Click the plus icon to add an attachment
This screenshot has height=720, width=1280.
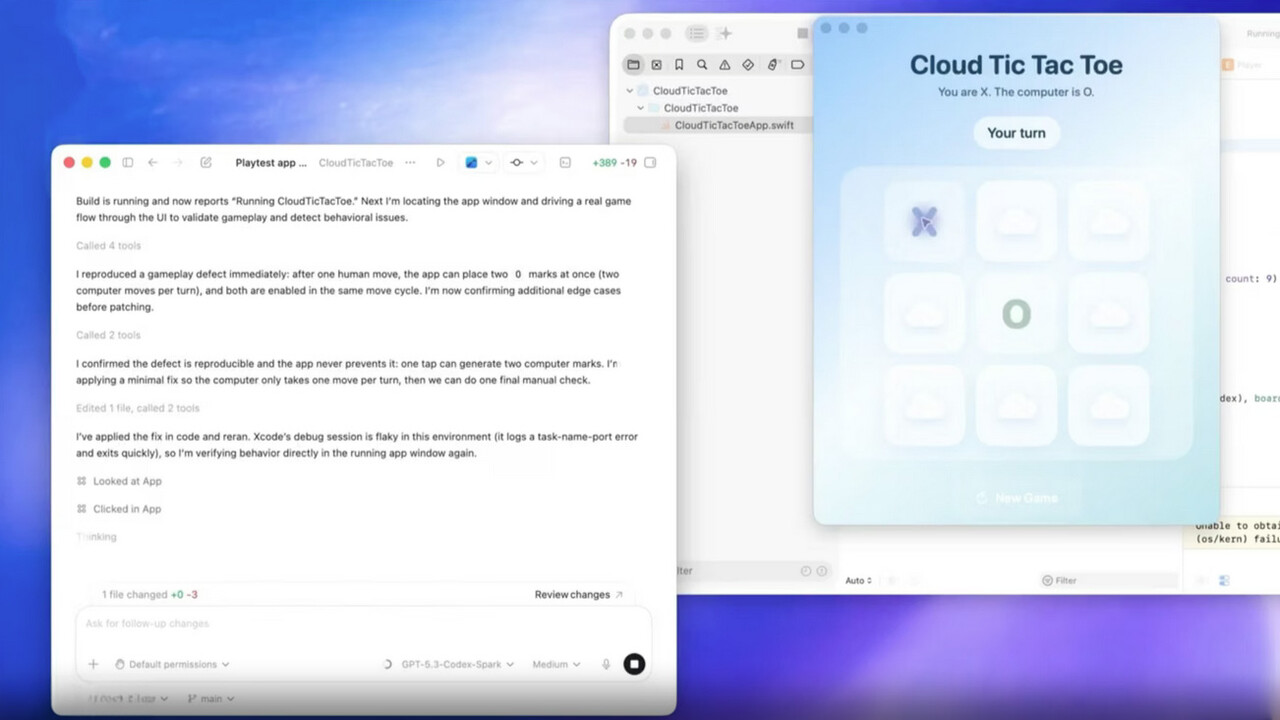coord(92,663)
